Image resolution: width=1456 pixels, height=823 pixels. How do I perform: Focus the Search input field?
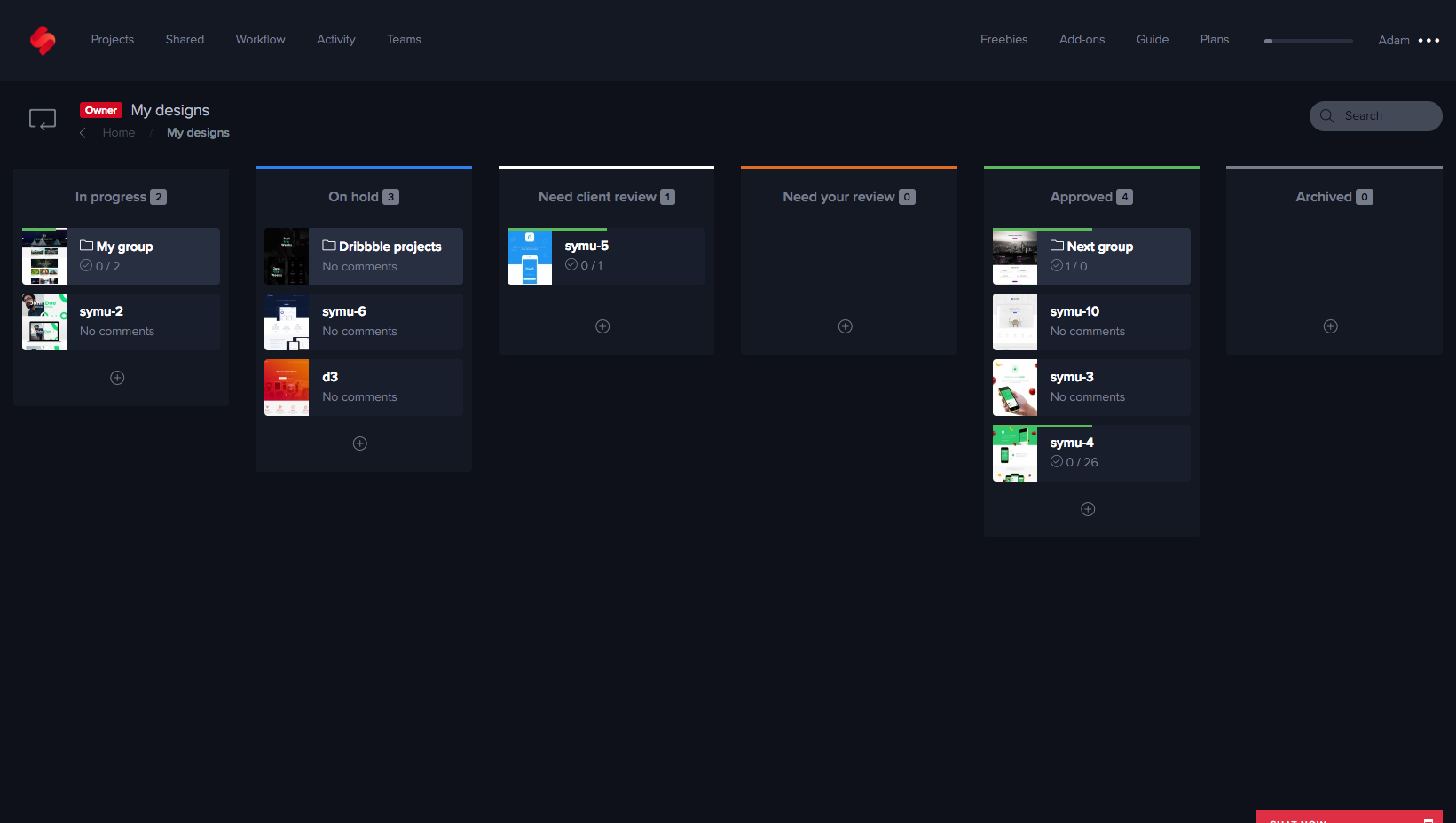coord(1376,116)
